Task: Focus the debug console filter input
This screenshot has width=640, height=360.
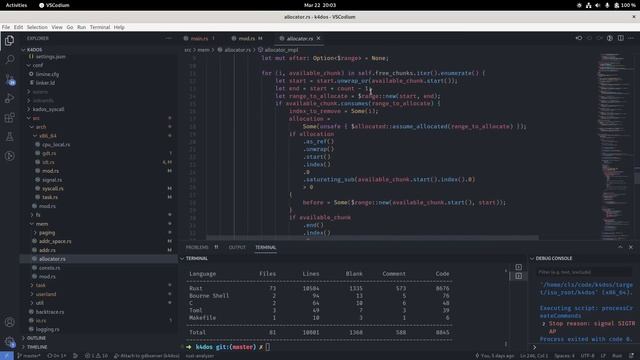Action: tap(584, 272)
